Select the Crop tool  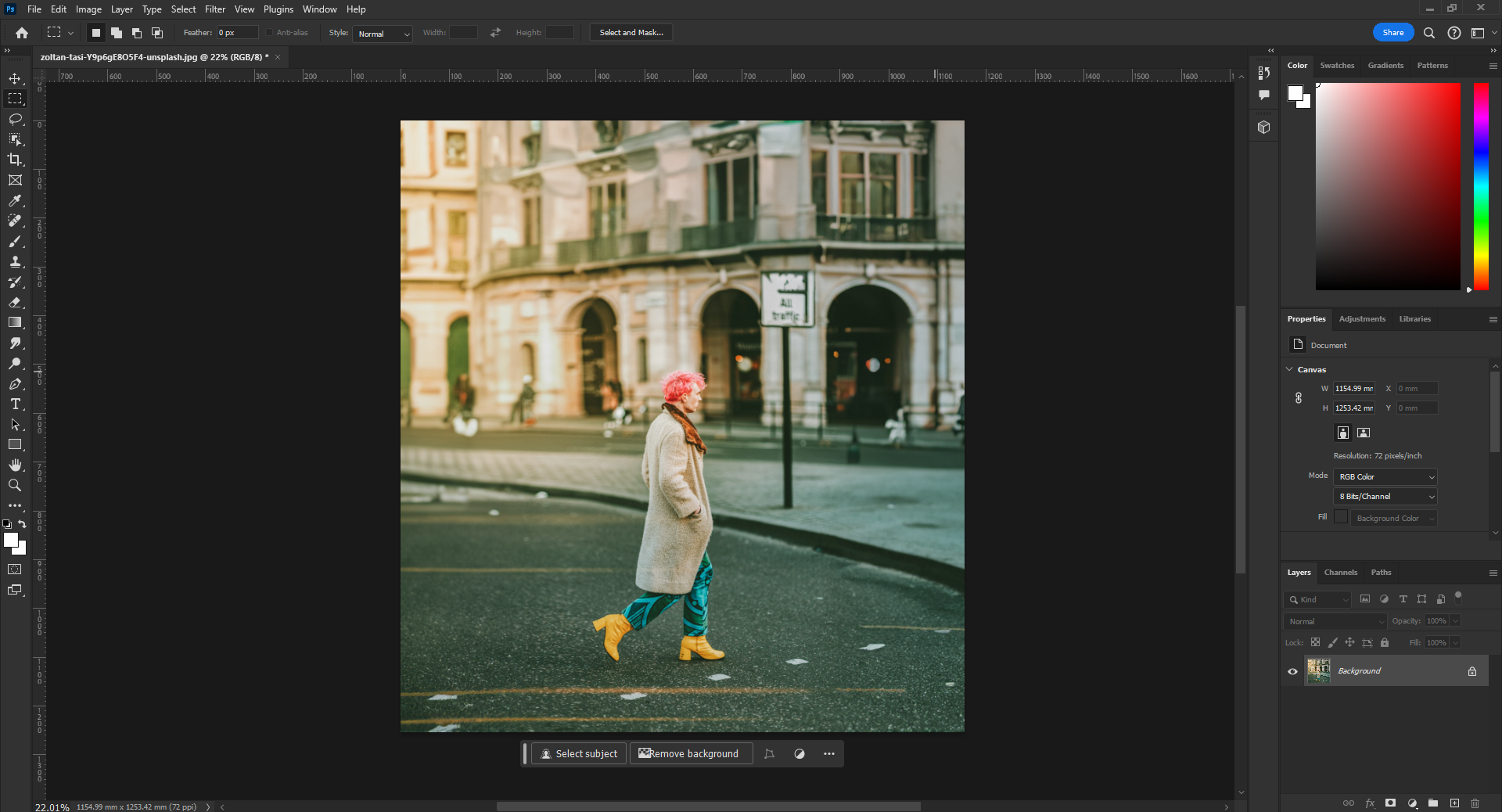[x=15, y=160]
